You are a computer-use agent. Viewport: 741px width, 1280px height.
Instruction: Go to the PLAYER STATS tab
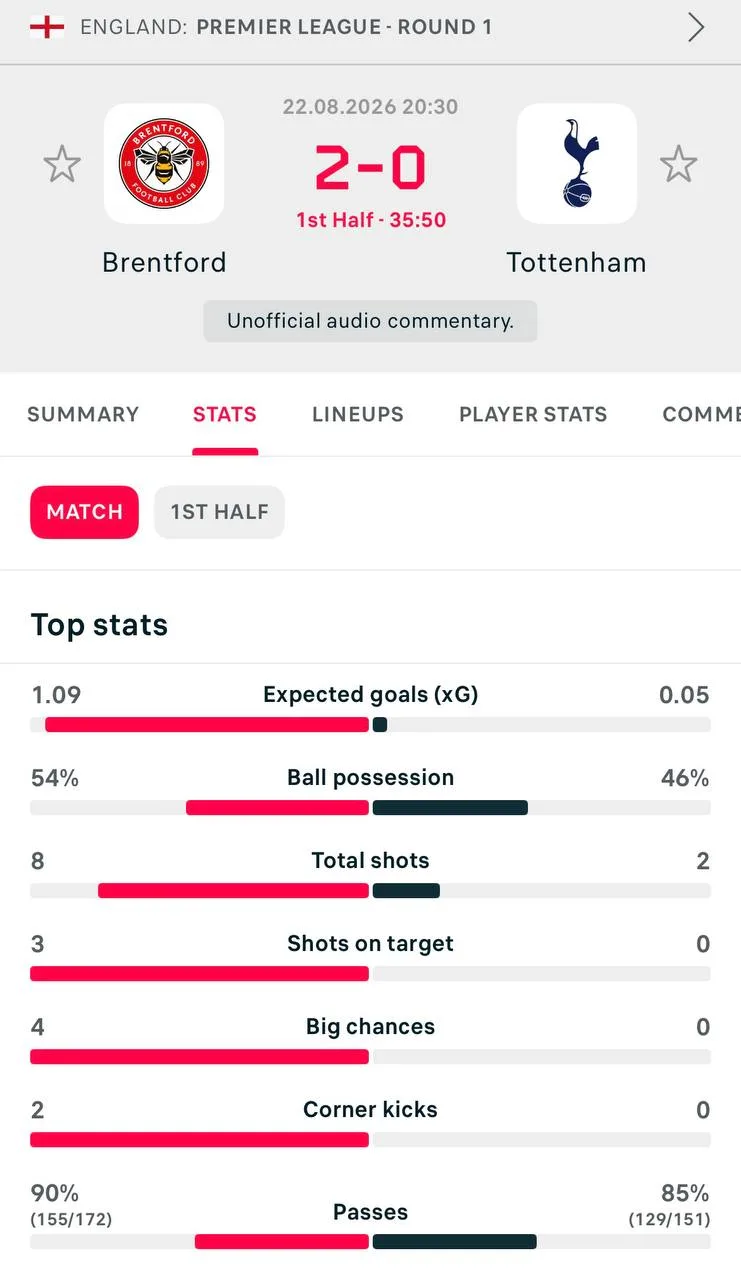click(x=533, y=414)
